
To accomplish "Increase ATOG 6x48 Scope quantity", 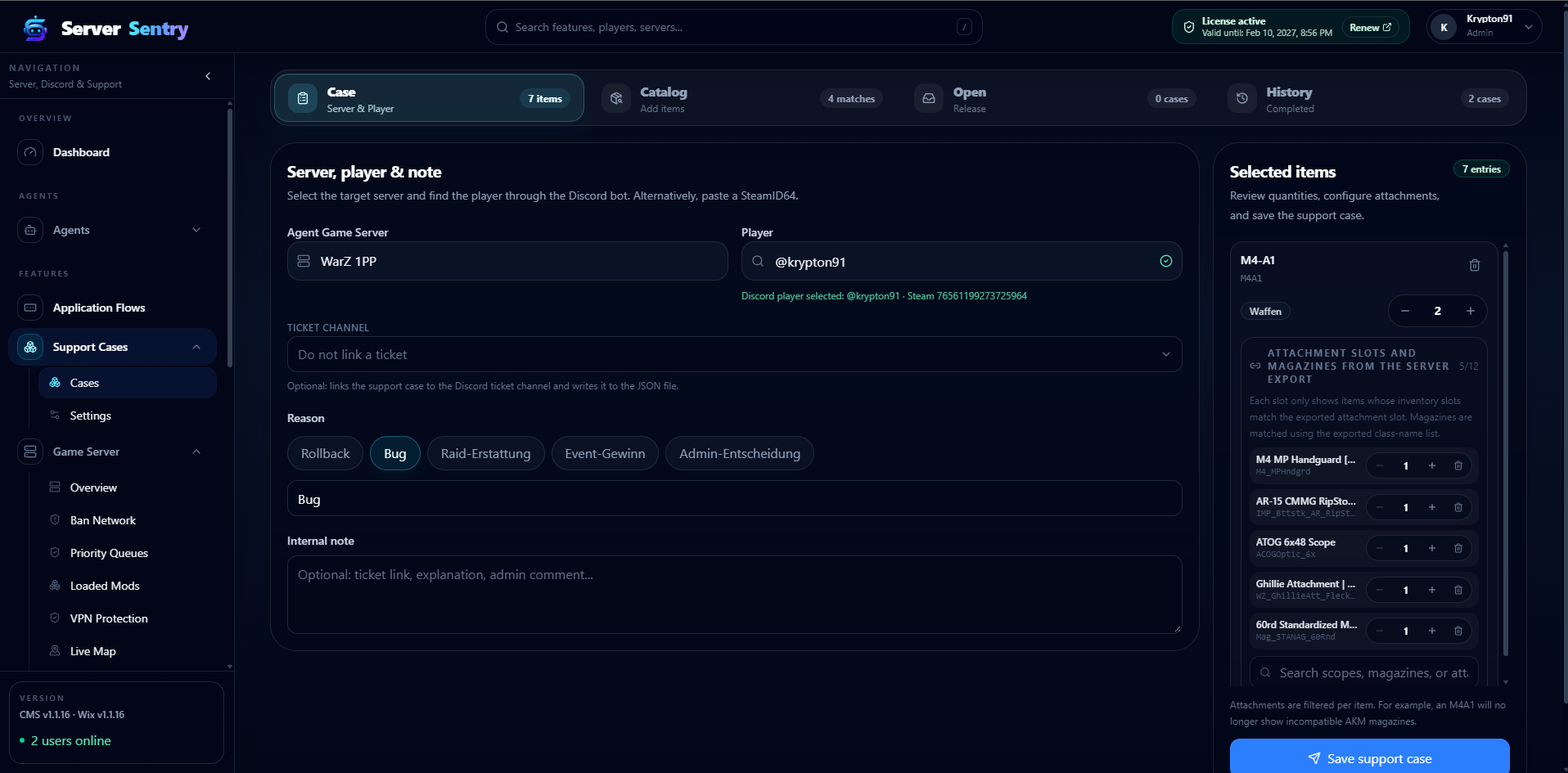I will point(1432,548).
